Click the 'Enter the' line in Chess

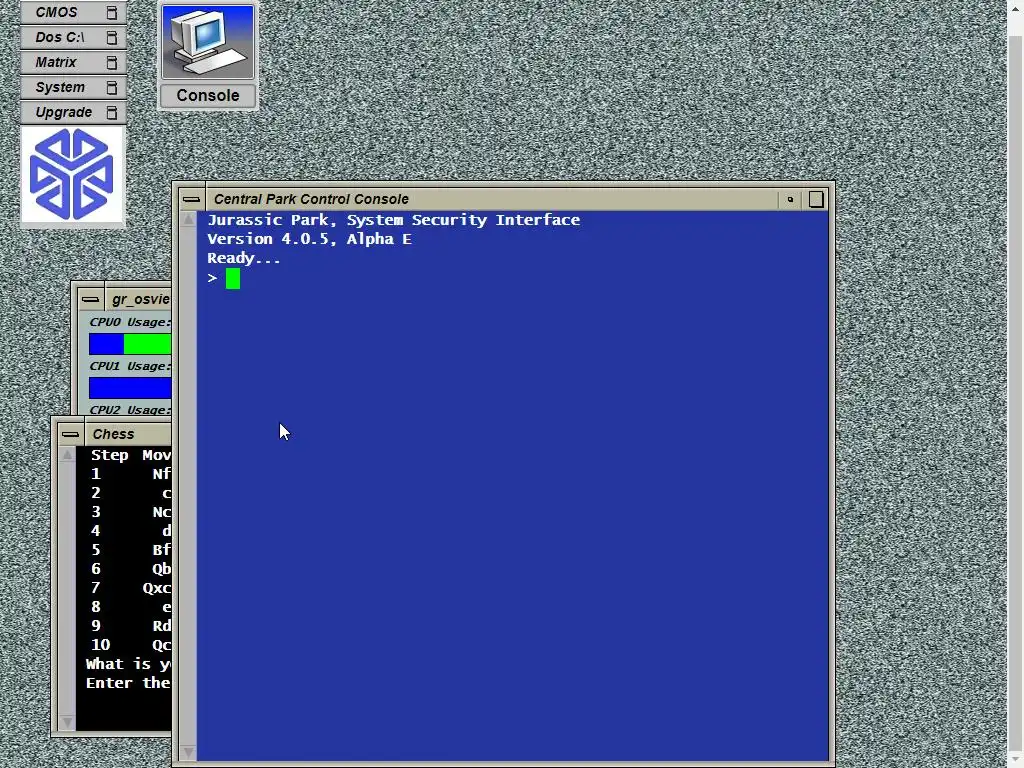[x=128, y=683]
